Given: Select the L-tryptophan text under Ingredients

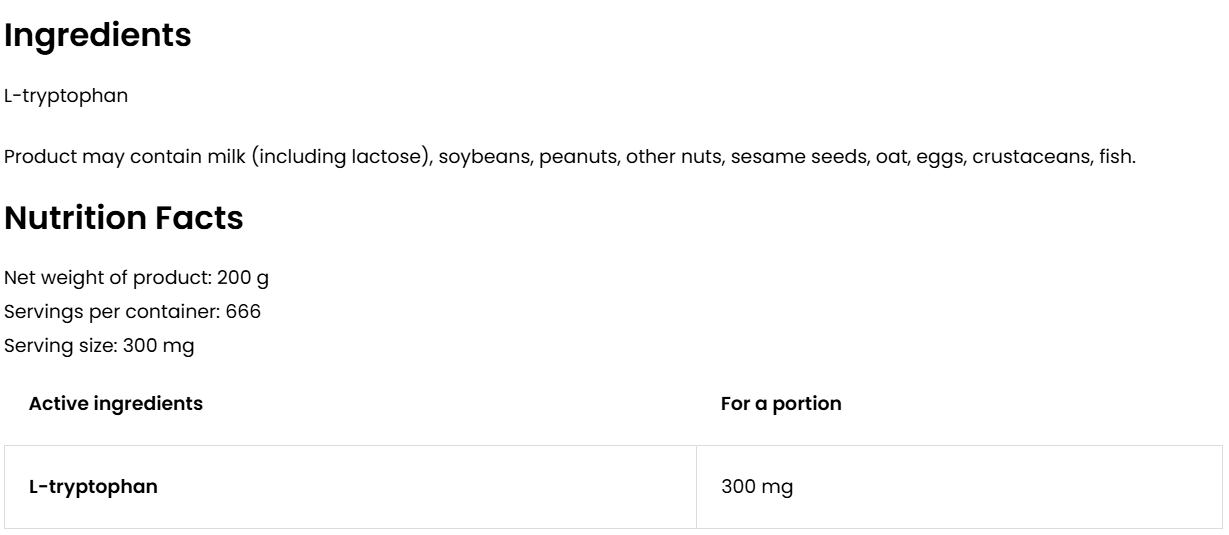Looking at the screenshot, I should [x=66, y=96].
